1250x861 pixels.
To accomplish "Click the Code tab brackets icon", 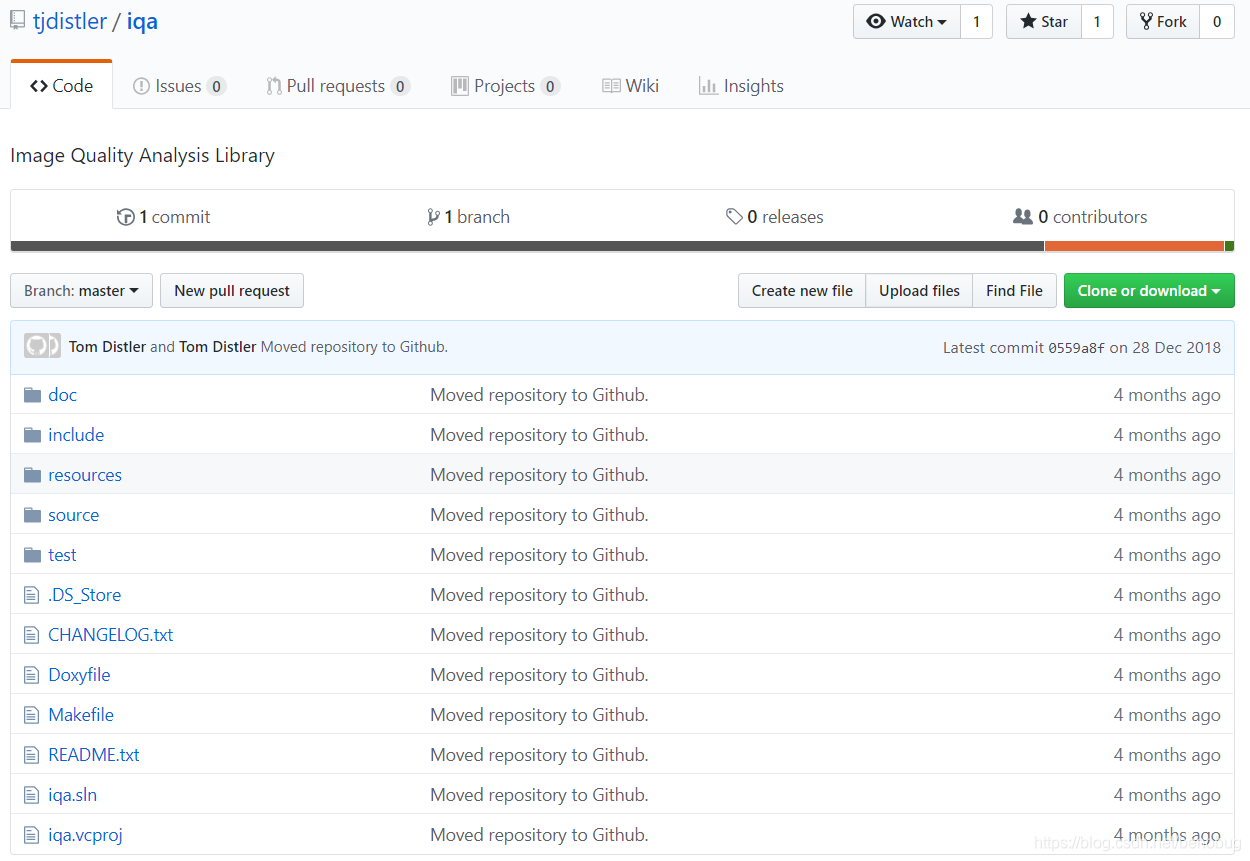I will coord(39,86).
